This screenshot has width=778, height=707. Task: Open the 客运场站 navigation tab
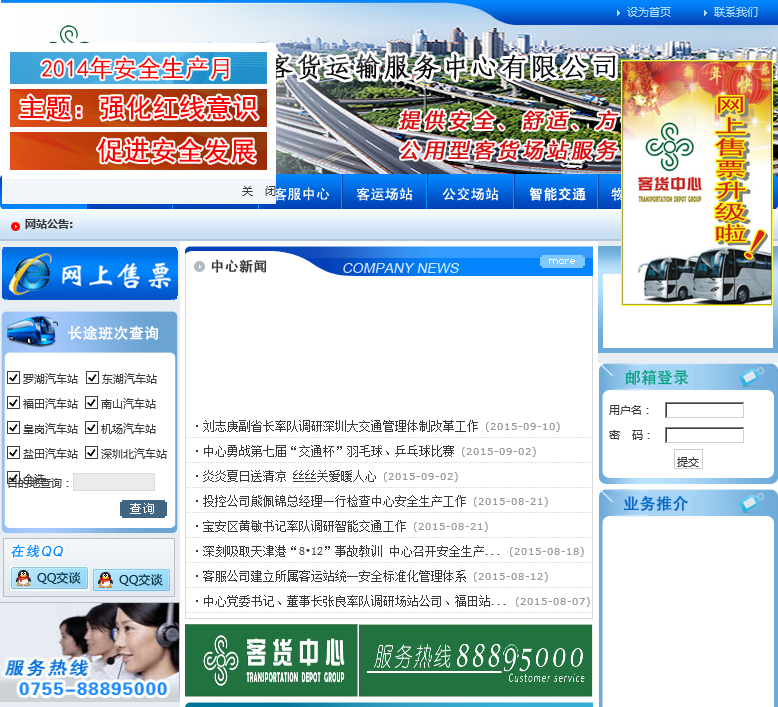[385, 193]
